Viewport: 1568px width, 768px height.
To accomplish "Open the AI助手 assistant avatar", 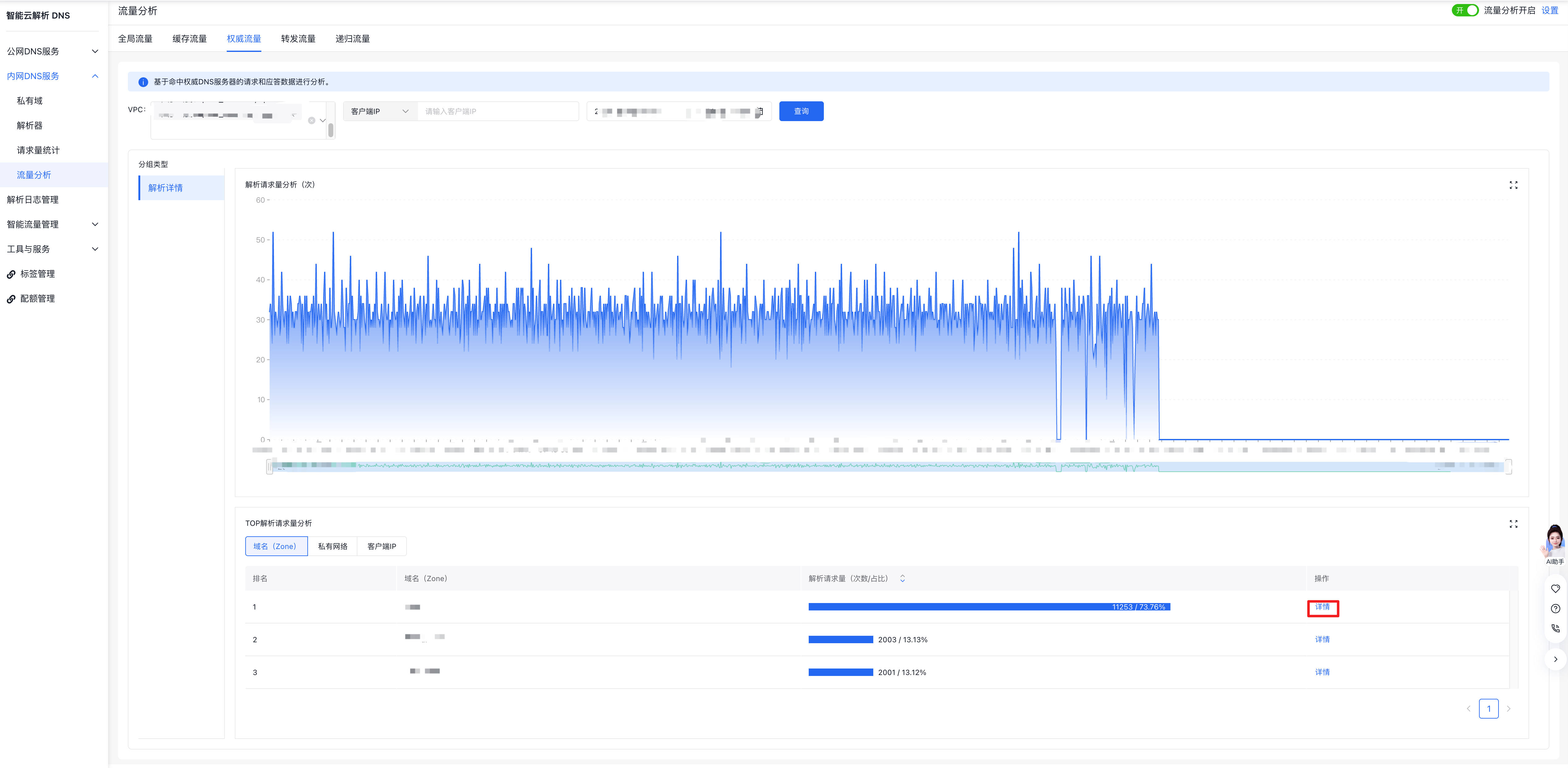I will [x=1555, y=542].
